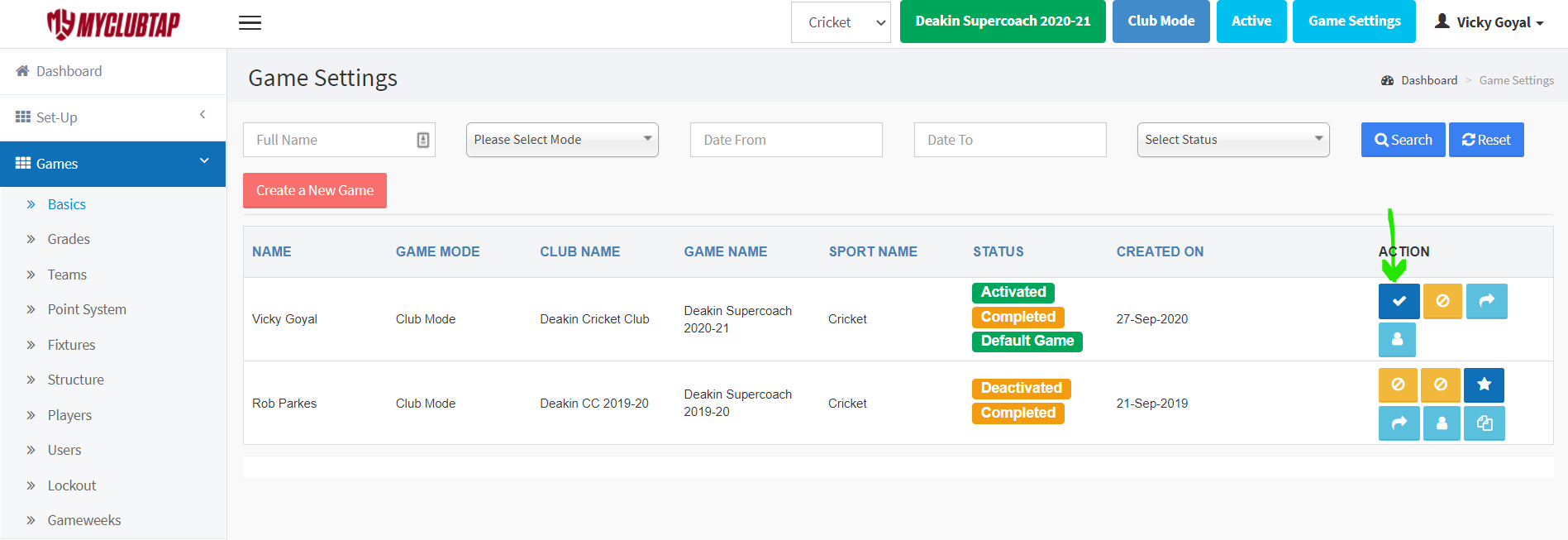Click the Deactivated status badge
This screenshot has width=1568, height=540.
1022,388
